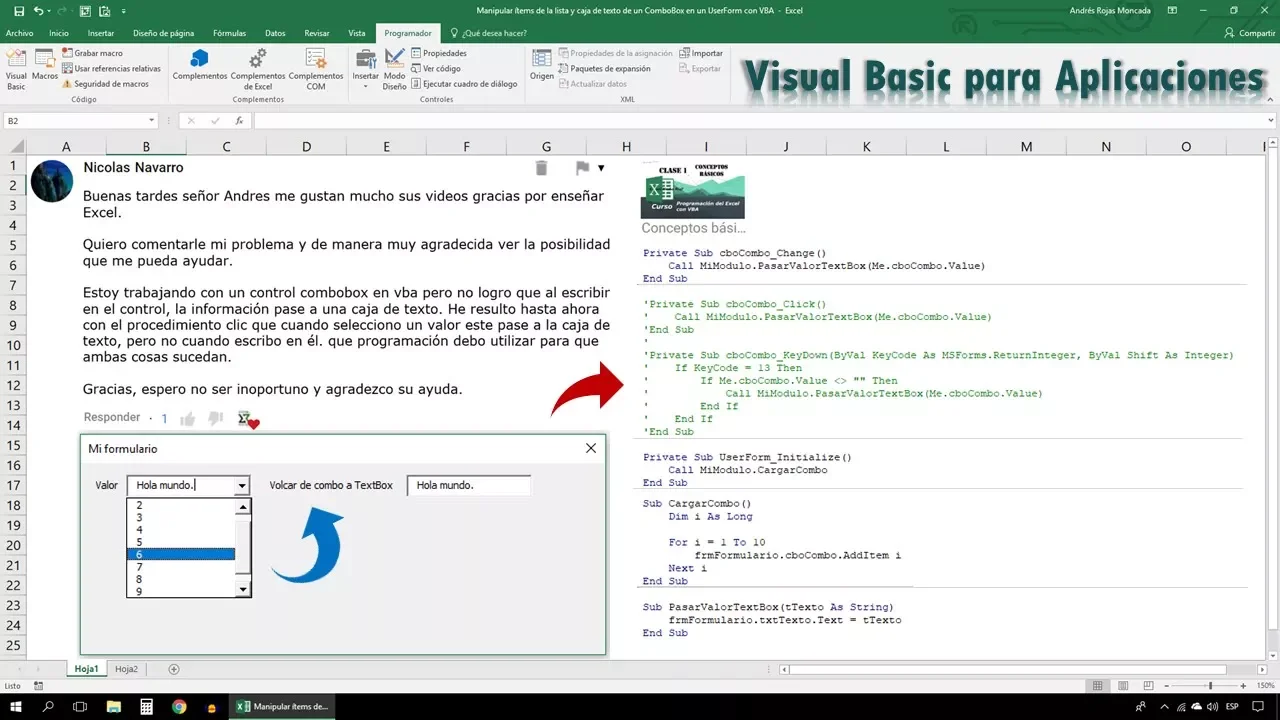Switch to the Datos ribbon tab
This screenshot has height=720, width=1280.
[x=275, y=33]
